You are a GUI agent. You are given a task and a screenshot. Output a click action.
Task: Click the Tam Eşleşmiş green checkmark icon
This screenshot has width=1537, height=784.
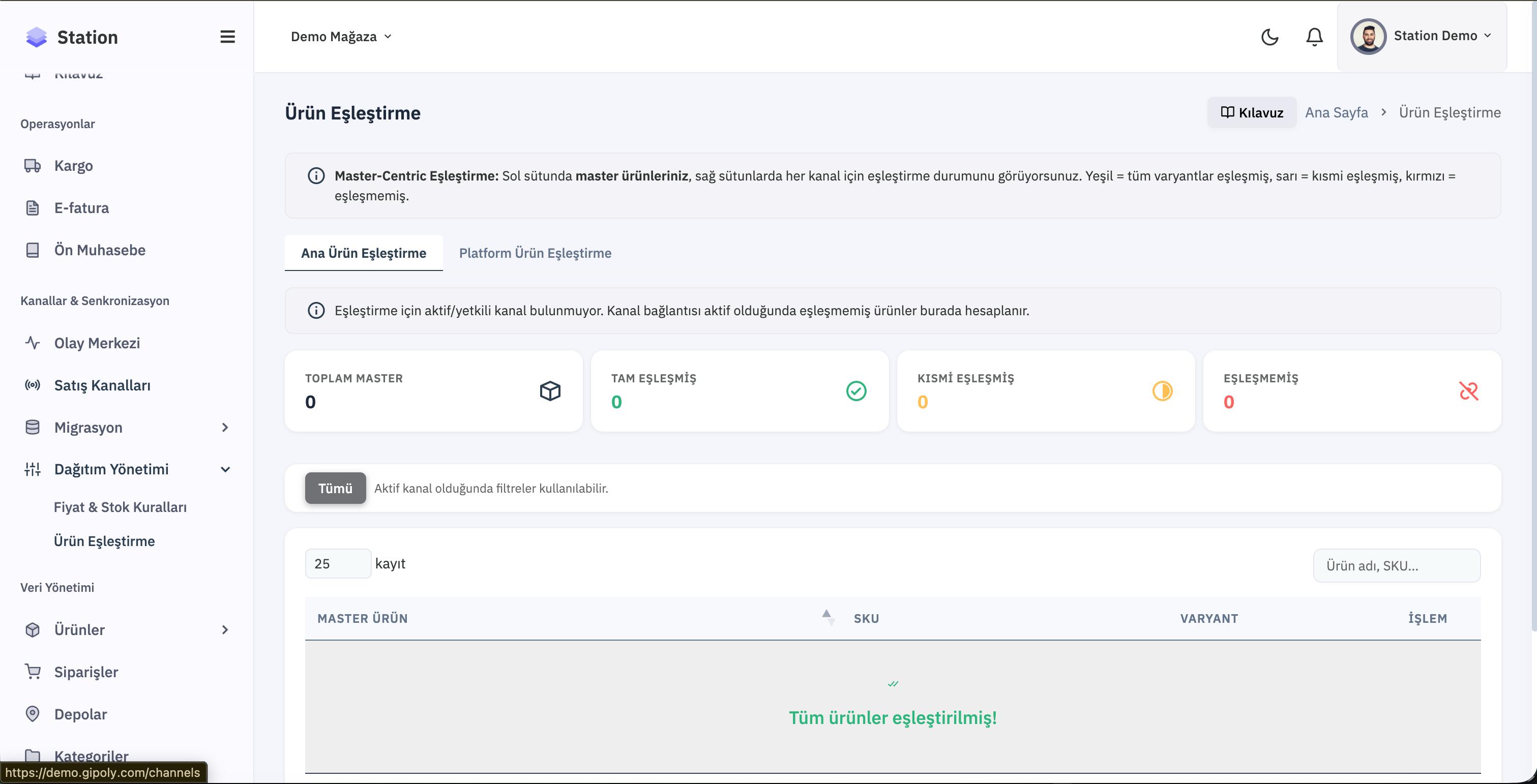856,391
